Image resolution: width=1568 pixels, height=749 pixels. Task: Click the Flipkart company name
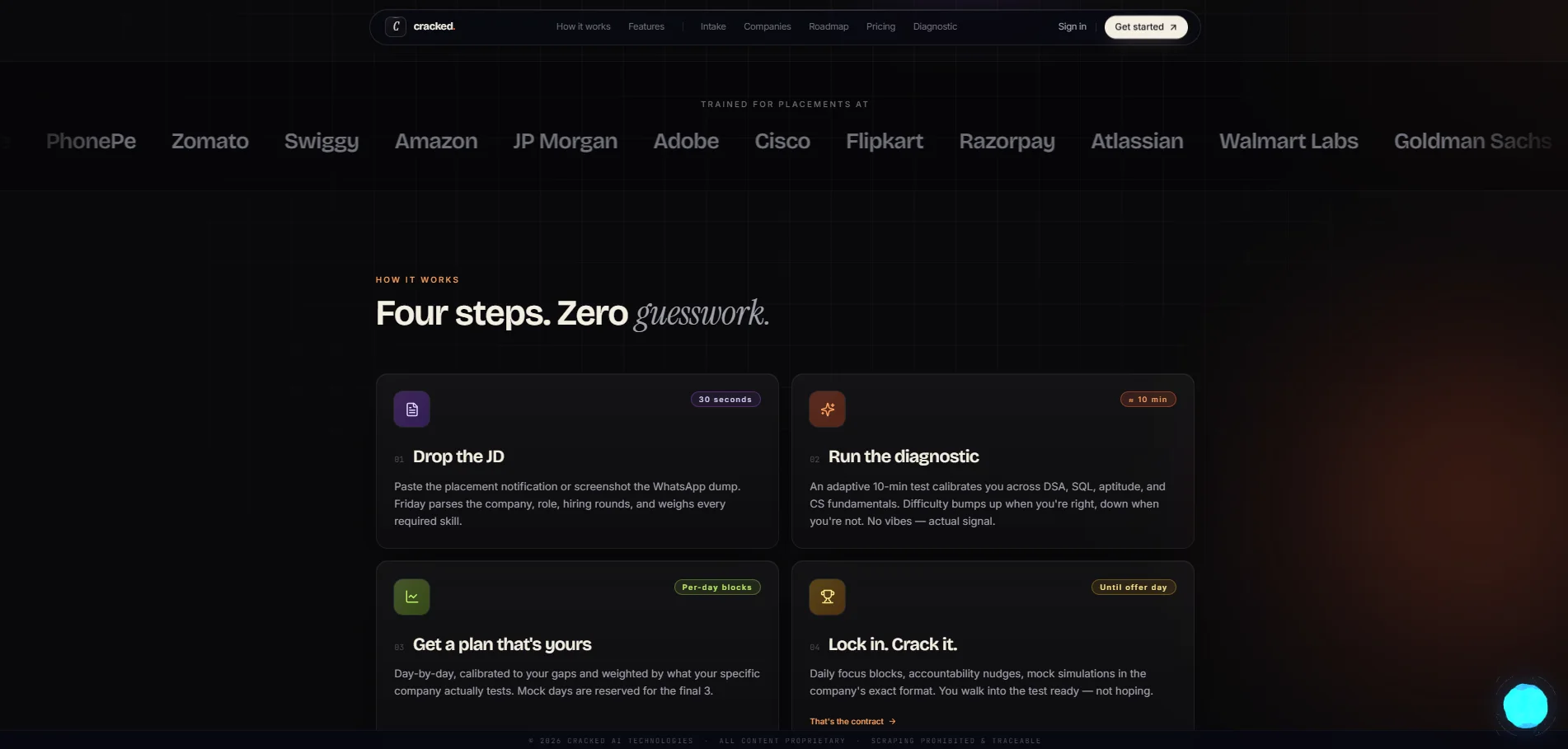click(885, 141)
